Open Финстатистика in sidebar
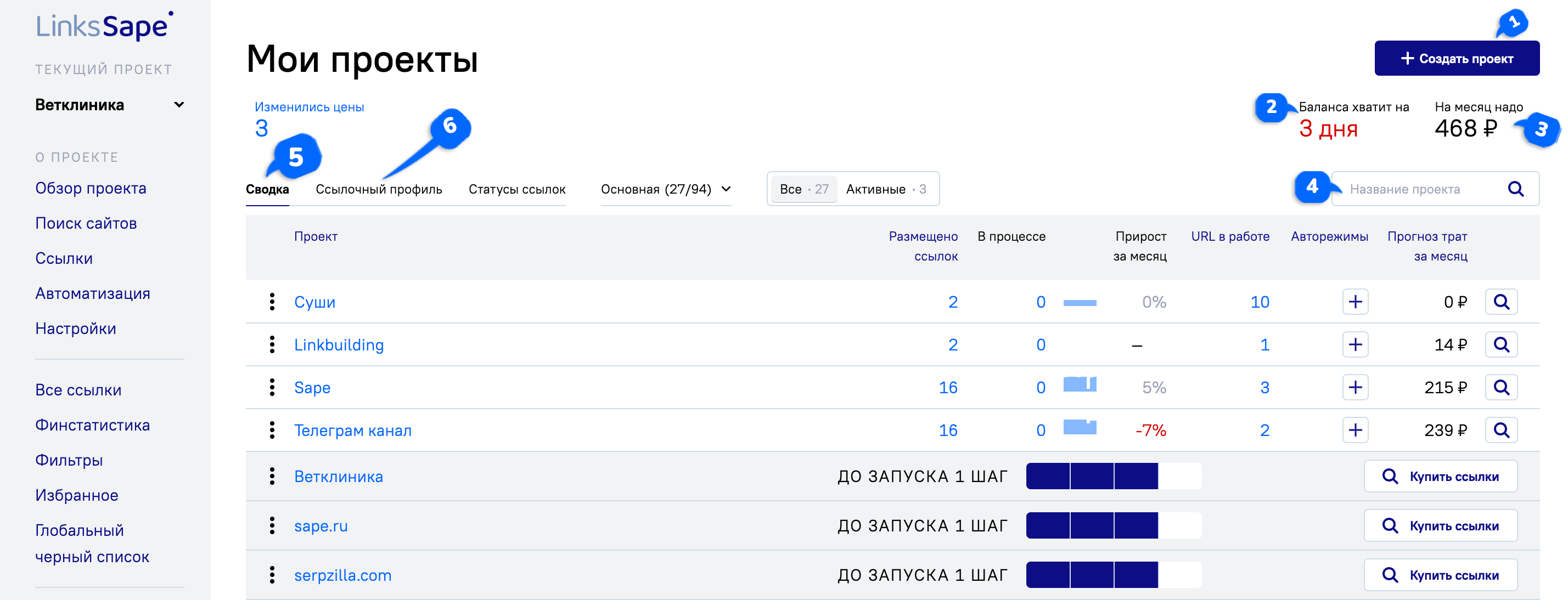Image resolution: width=1568 pixels, height=600 pixels. point(93,426)
